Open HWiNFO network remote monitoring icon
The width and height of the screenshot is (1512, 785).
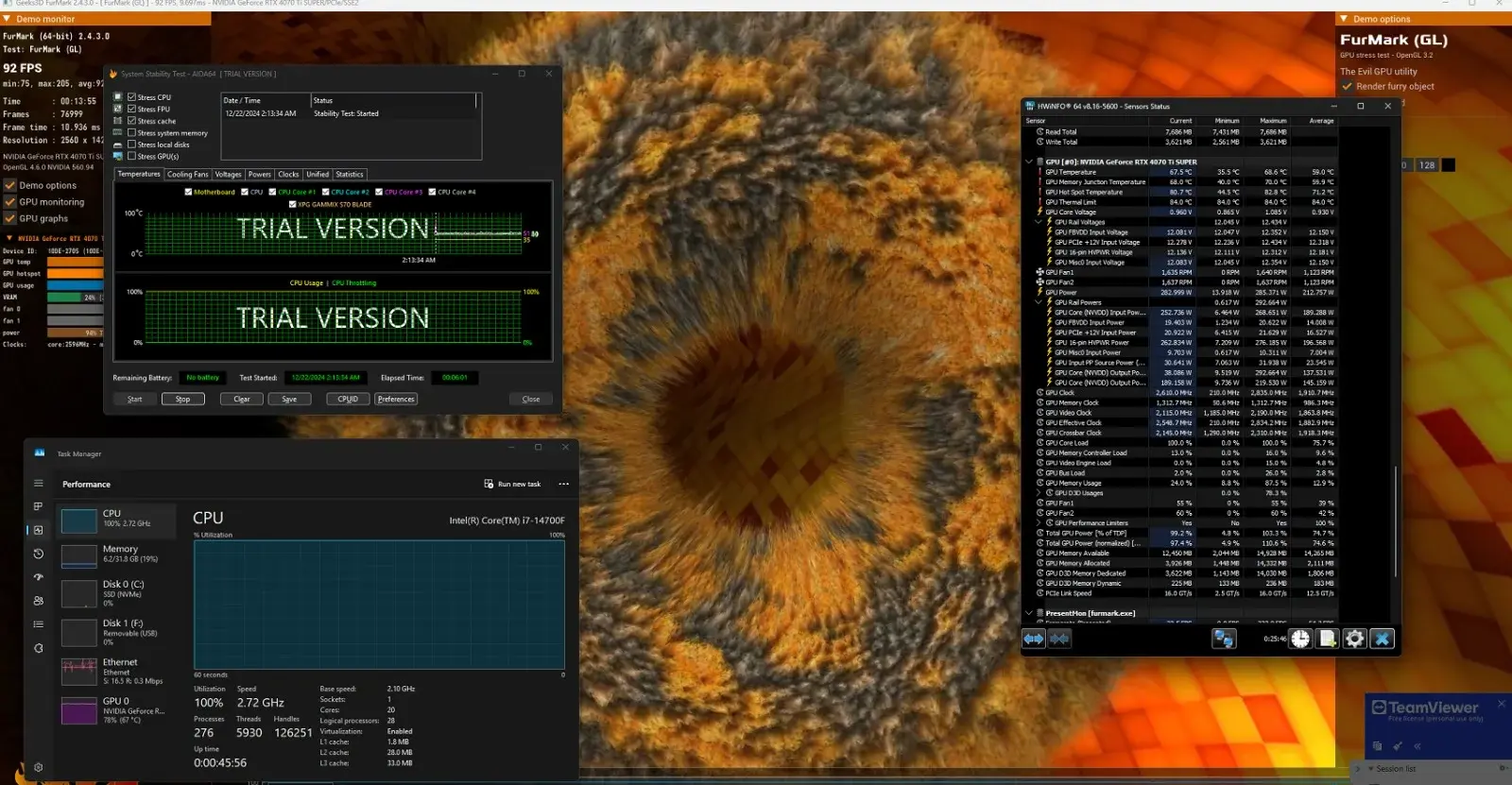point(1224,640)
